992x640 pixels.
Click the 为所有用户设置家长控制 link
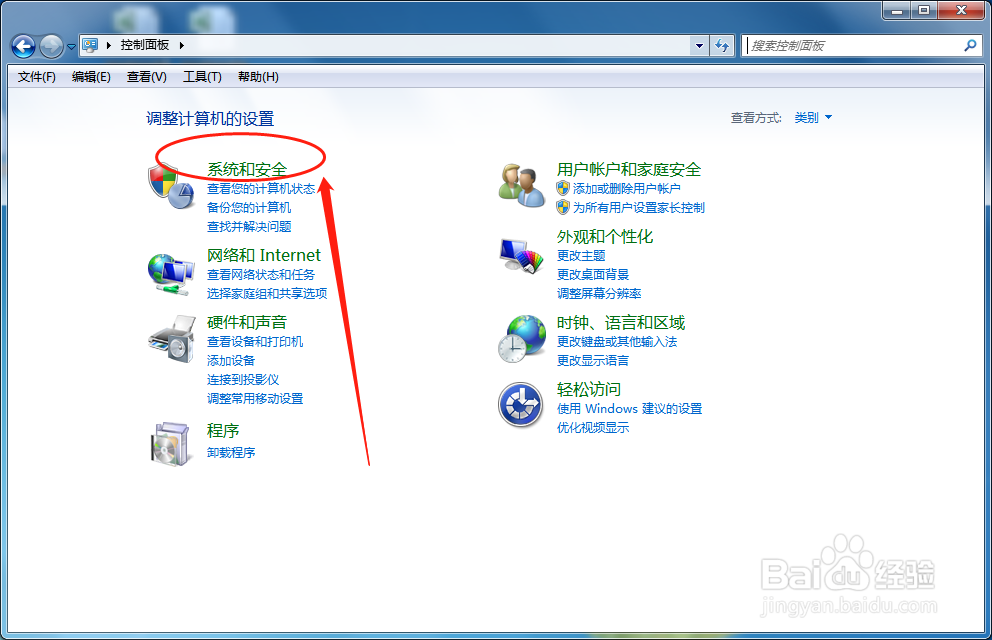click(638, 207)
